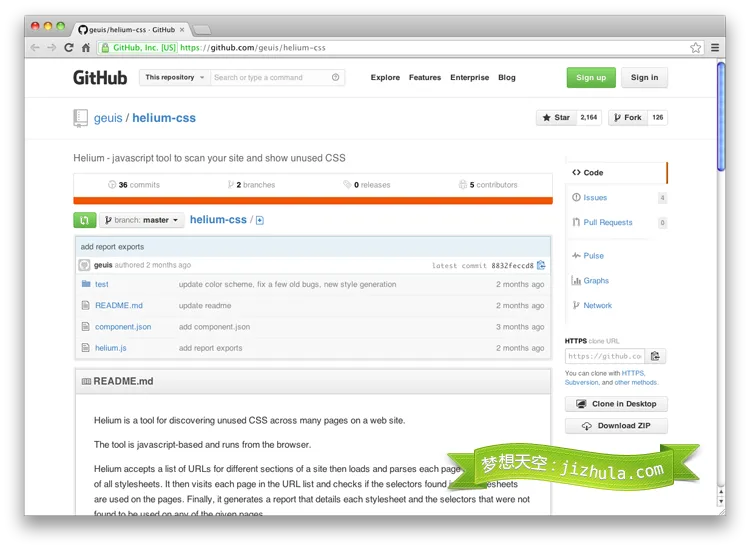Go to the browser home icon
This screenshot has height=549, width=750.
(x=86, y=48)
